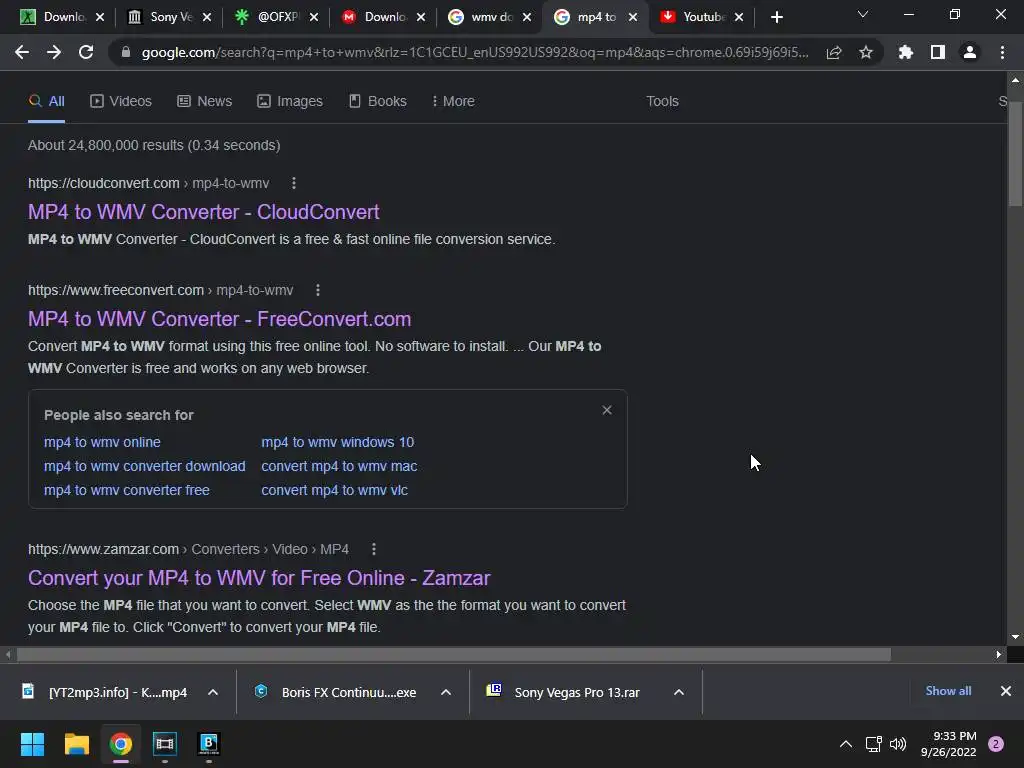Open the downloaded YT2mp3.info mp4 file
Image resolution: width=1024 pixels, height=768 pixels.
coord(106,692)
